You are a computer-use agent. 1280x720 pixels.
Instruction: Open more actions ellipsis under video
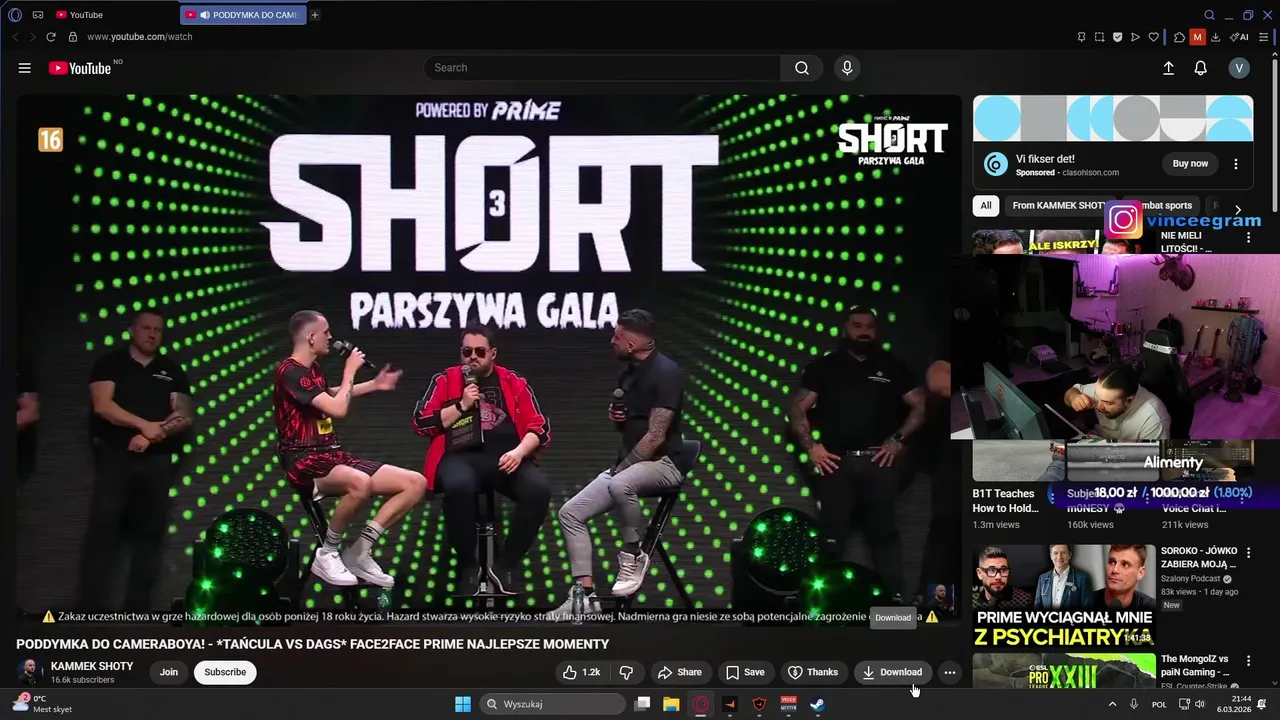[x=950, y=672]
